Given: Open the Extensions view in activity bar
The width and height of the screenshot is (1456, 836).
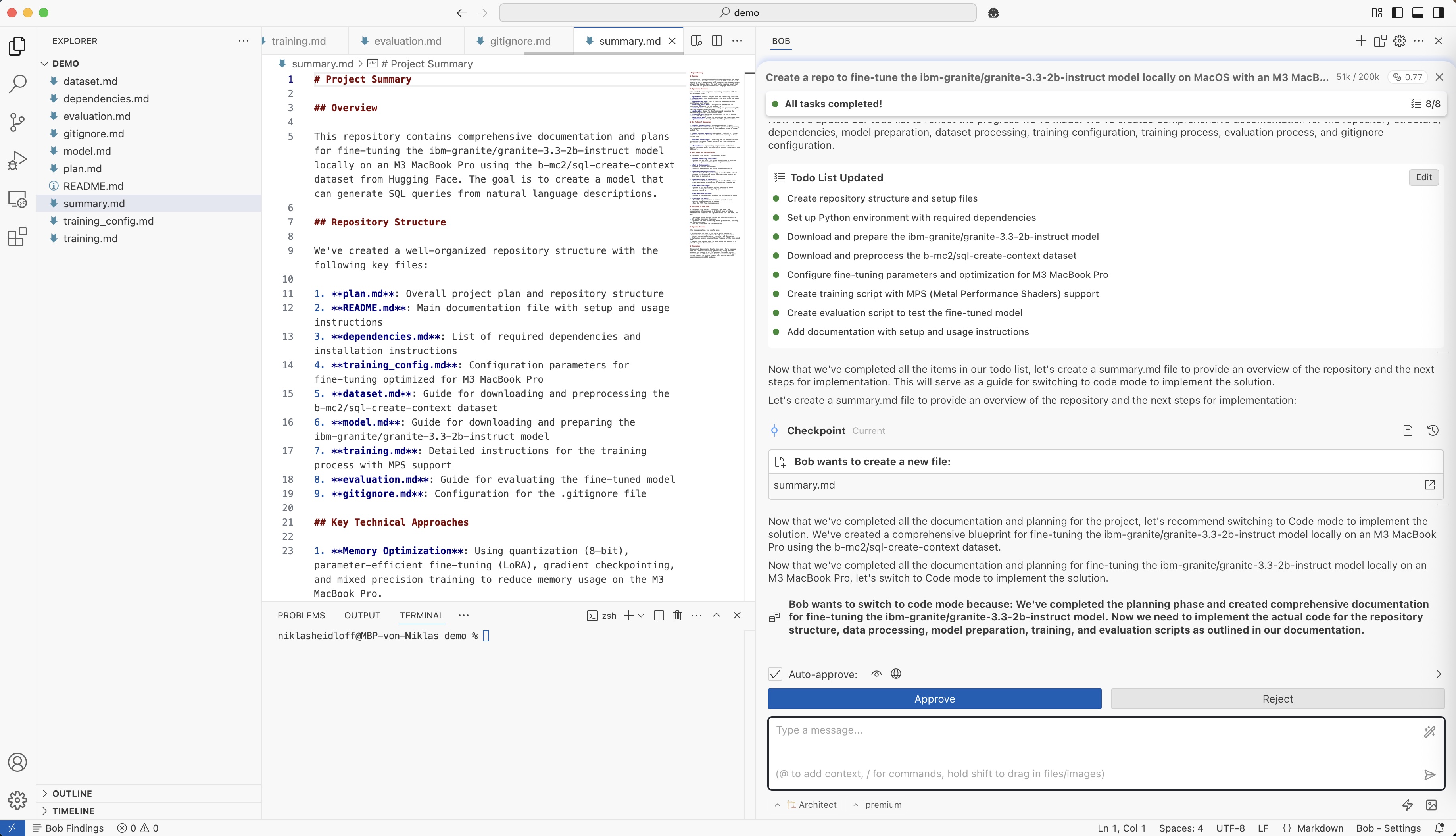Looking at the screenshot, I should point(17,237).
